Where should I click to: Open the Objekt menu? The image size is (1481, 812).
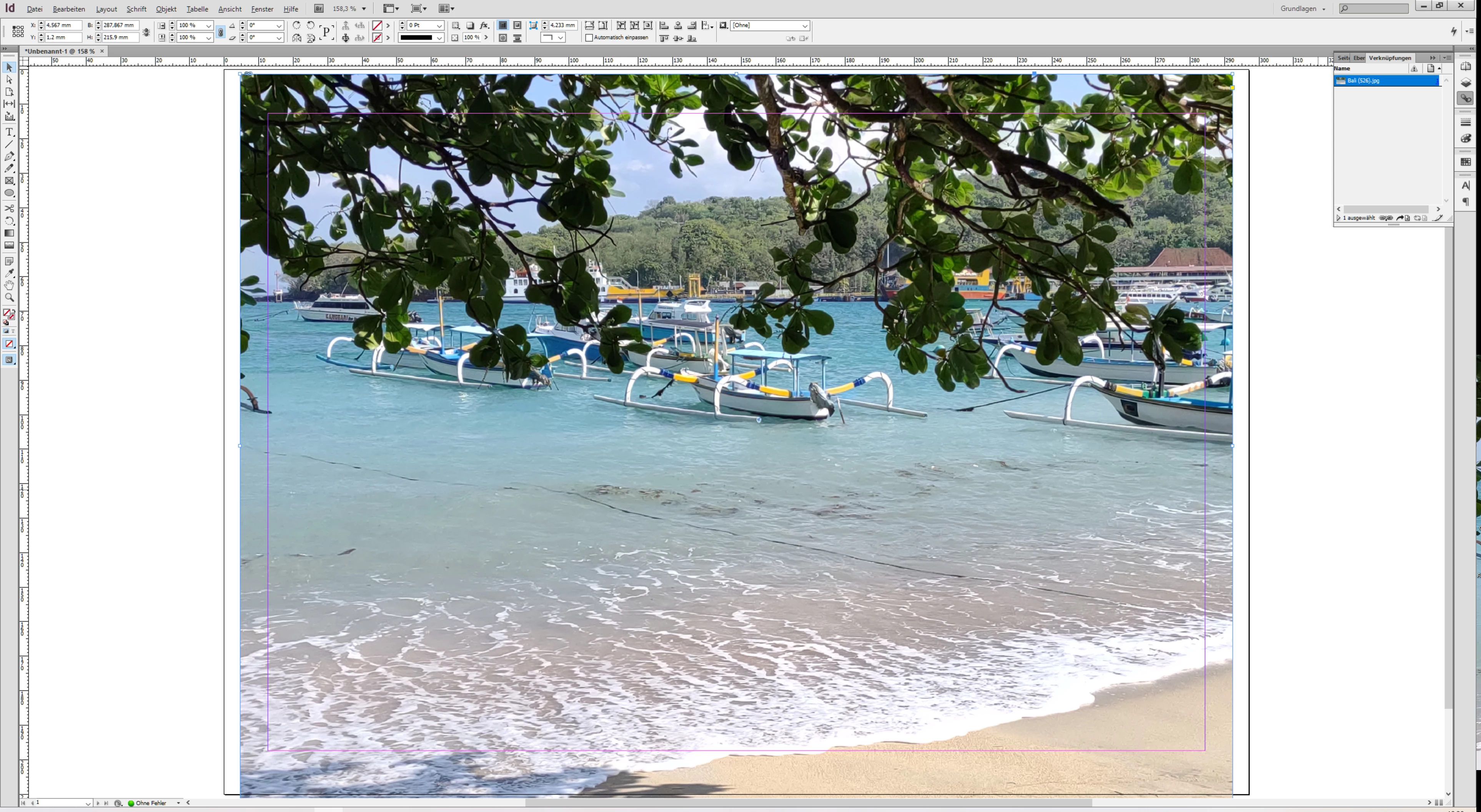click(166, 9)
